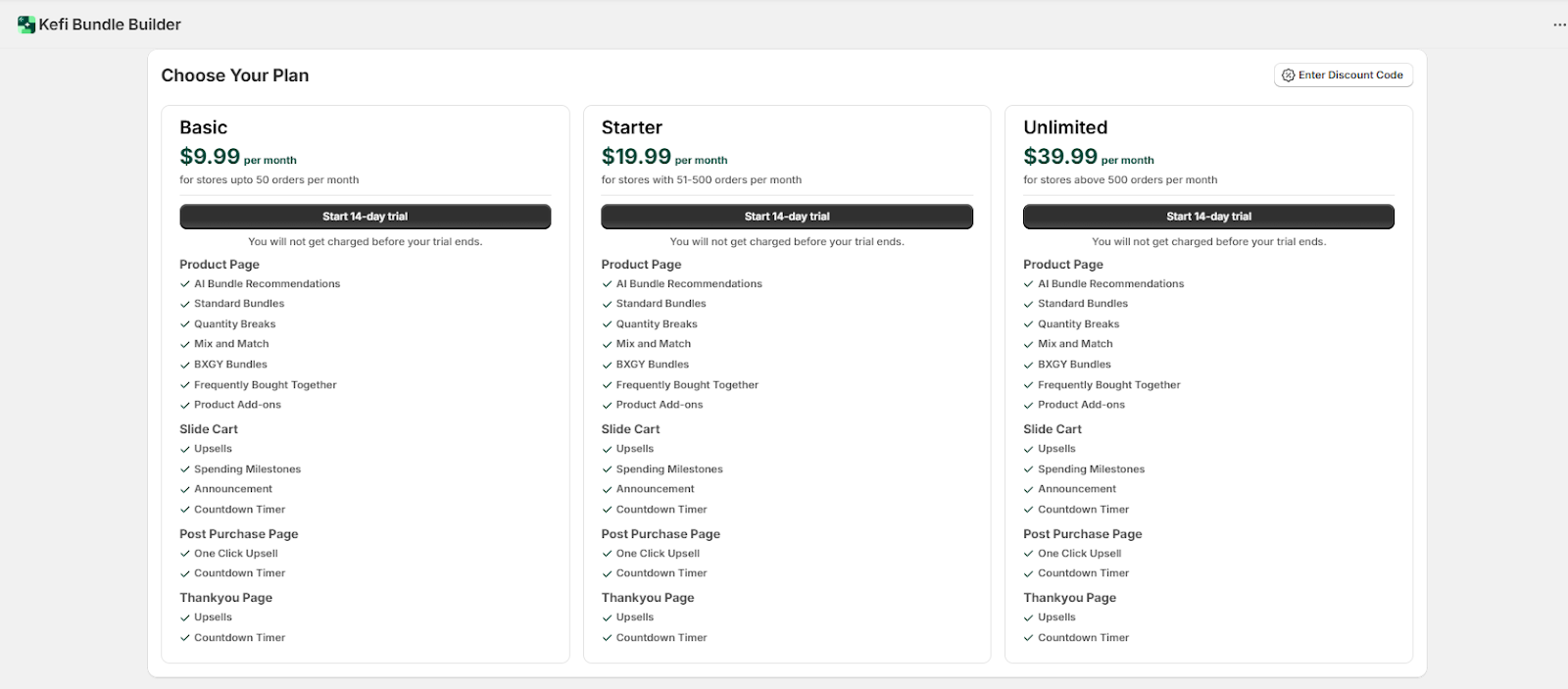
Task: Open the three-dot more options menu
Action: click(1559, 25)
